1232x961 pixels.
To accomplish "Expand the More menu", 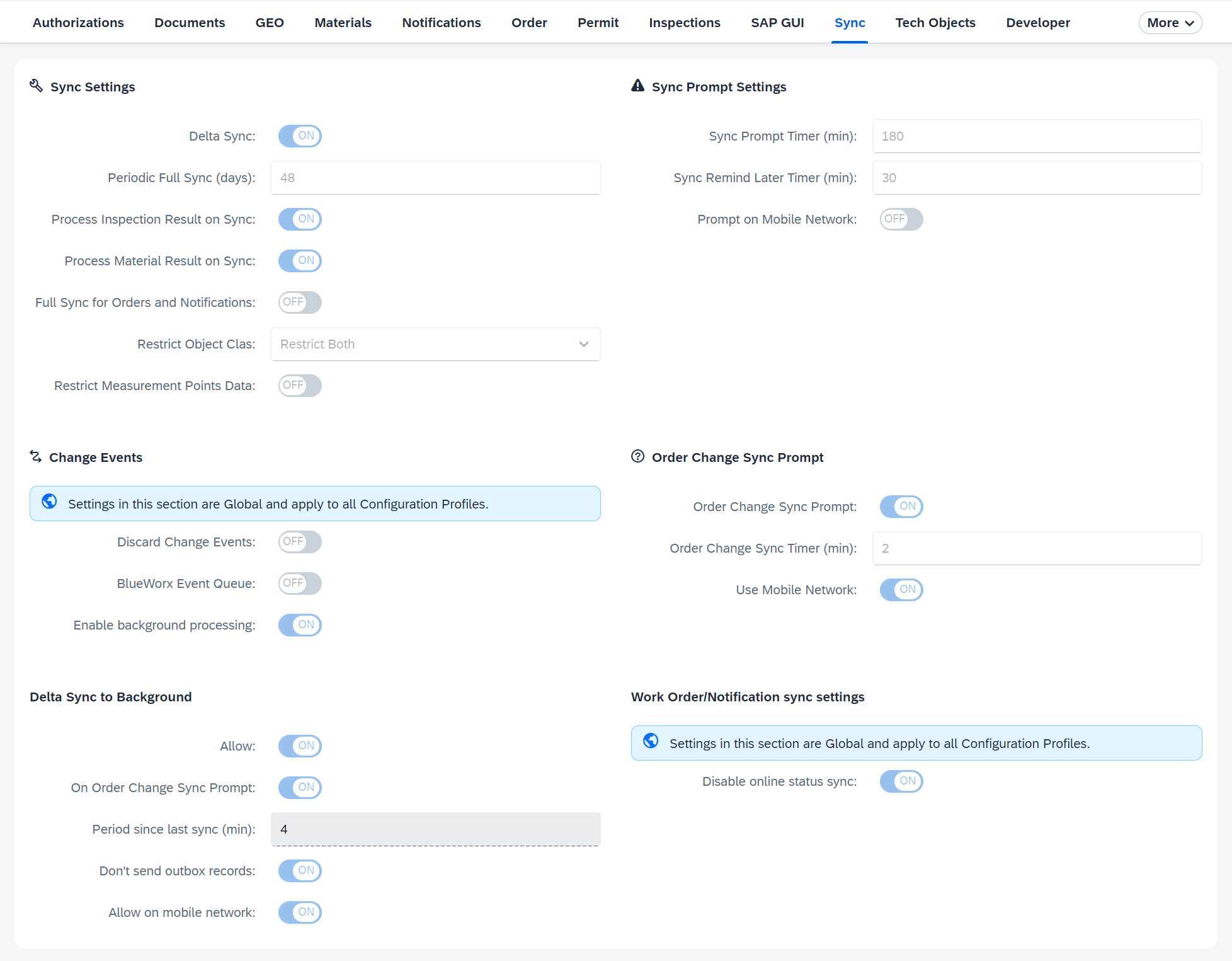I will point(1170,23).
